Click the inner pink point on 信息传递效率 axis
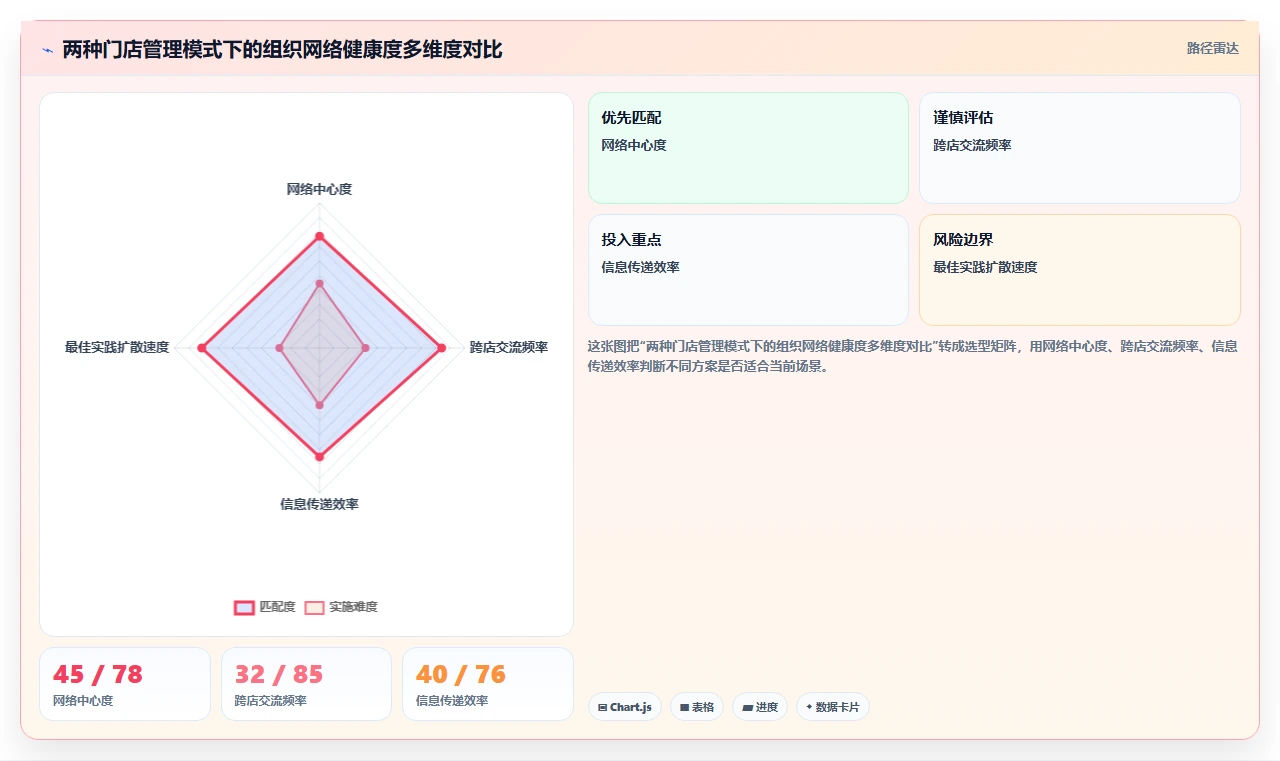 point(319,405)
